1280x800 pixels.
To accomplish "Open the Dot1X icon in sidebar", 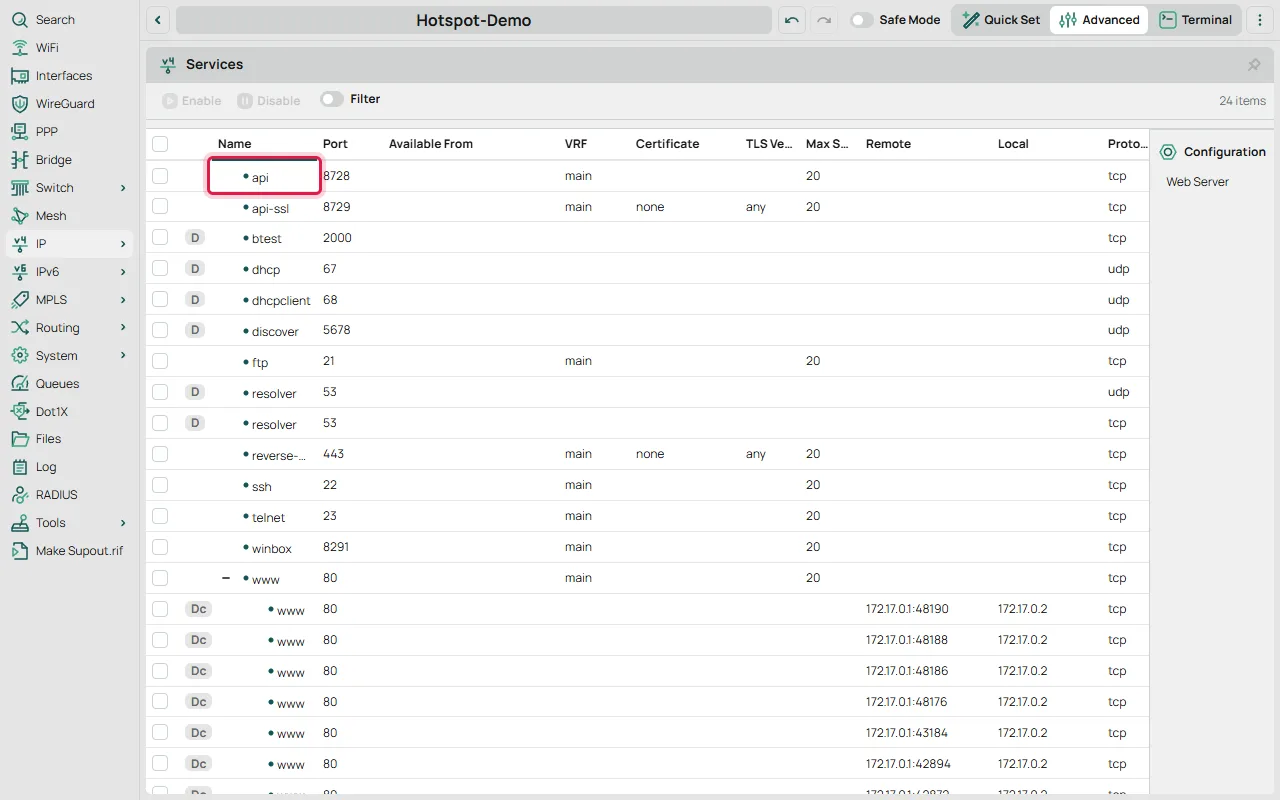I will point(19,412).
